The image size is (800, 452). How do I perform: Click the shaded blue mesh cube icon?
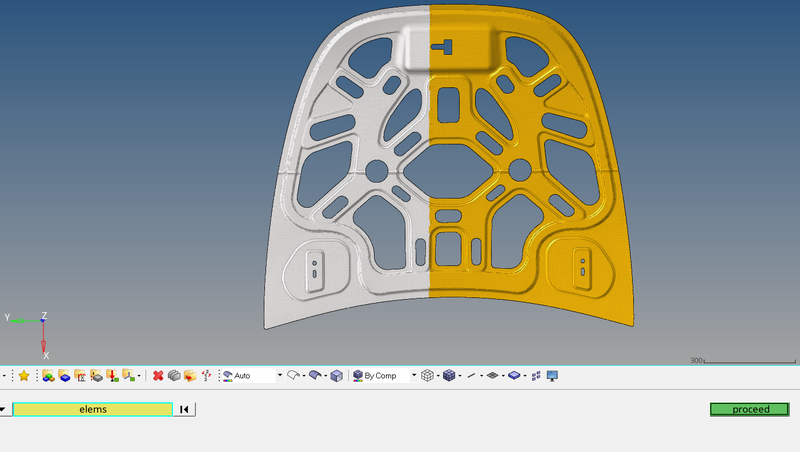[x=449, y=376]
